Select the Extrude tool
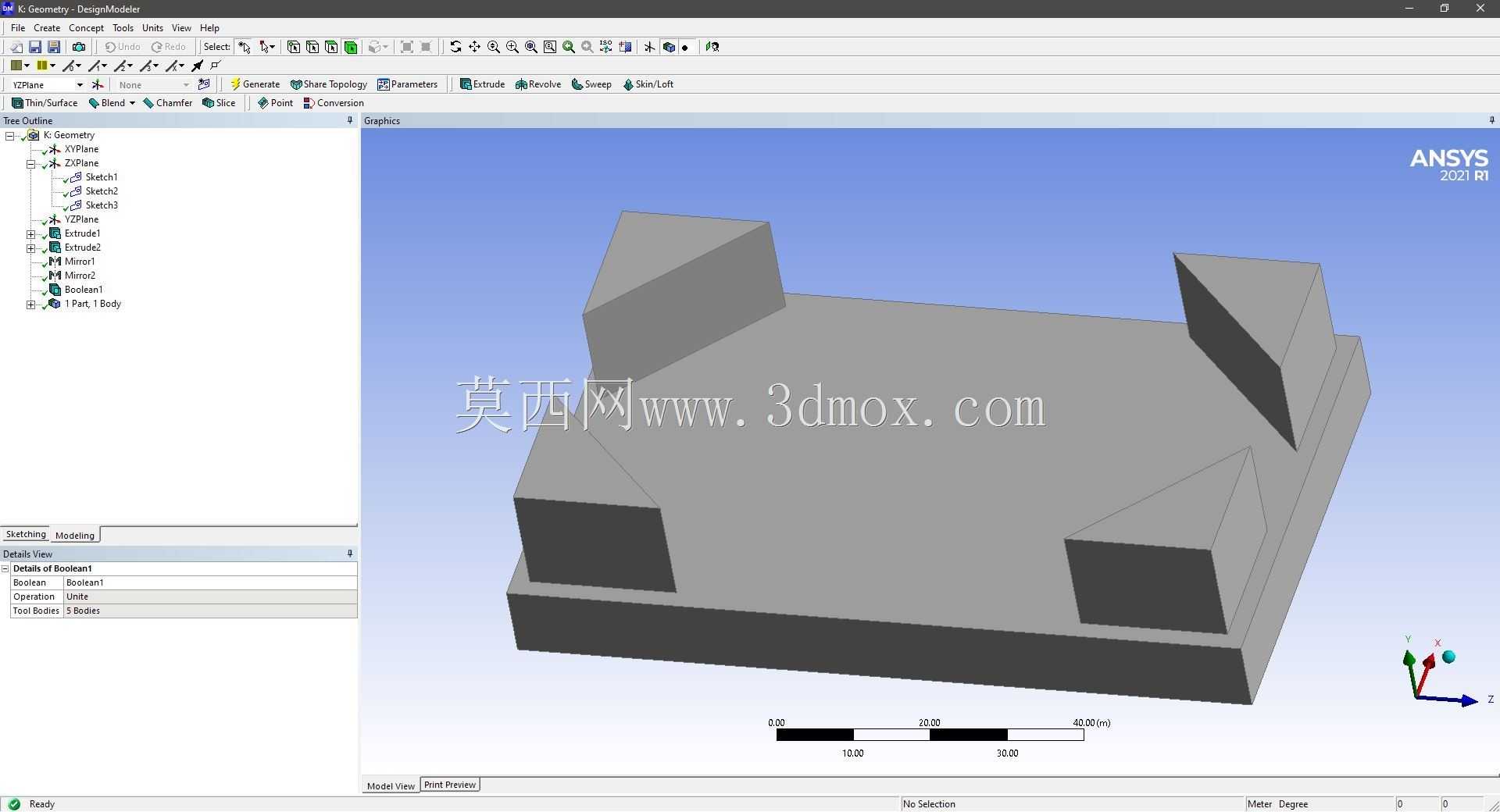This screenshot has width=1500, height=812. pyautogui.click(x=482, y=84)
